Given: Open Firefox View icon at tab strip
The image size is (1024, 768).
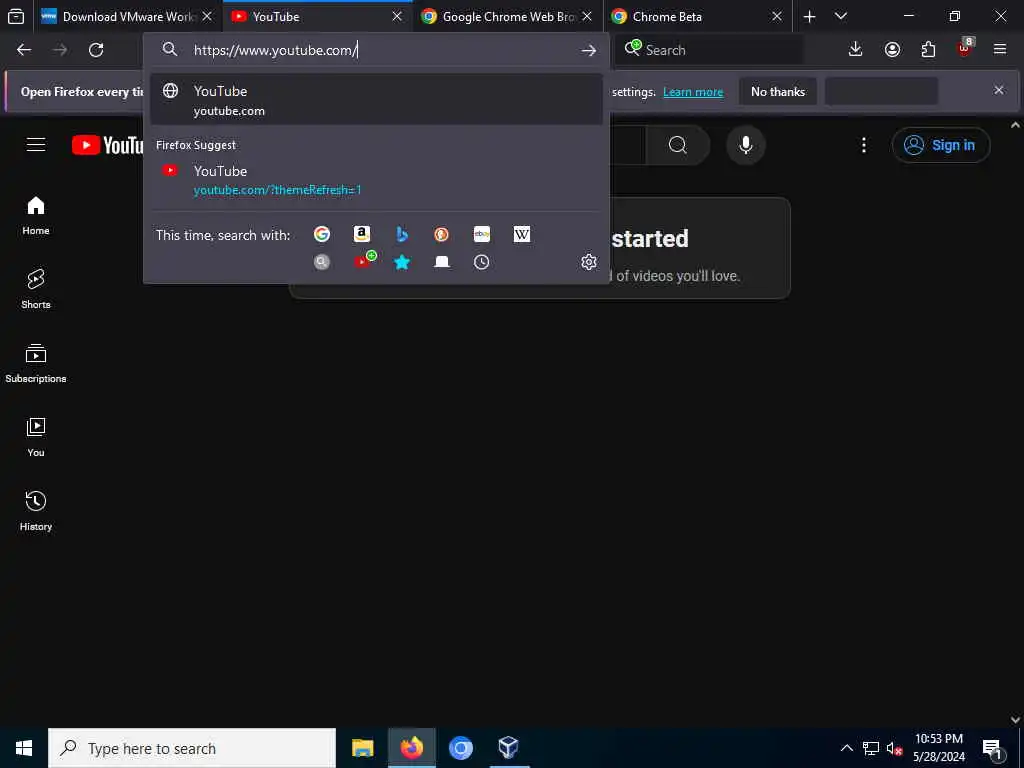Looking at the screenshot, I should [16, 17].
